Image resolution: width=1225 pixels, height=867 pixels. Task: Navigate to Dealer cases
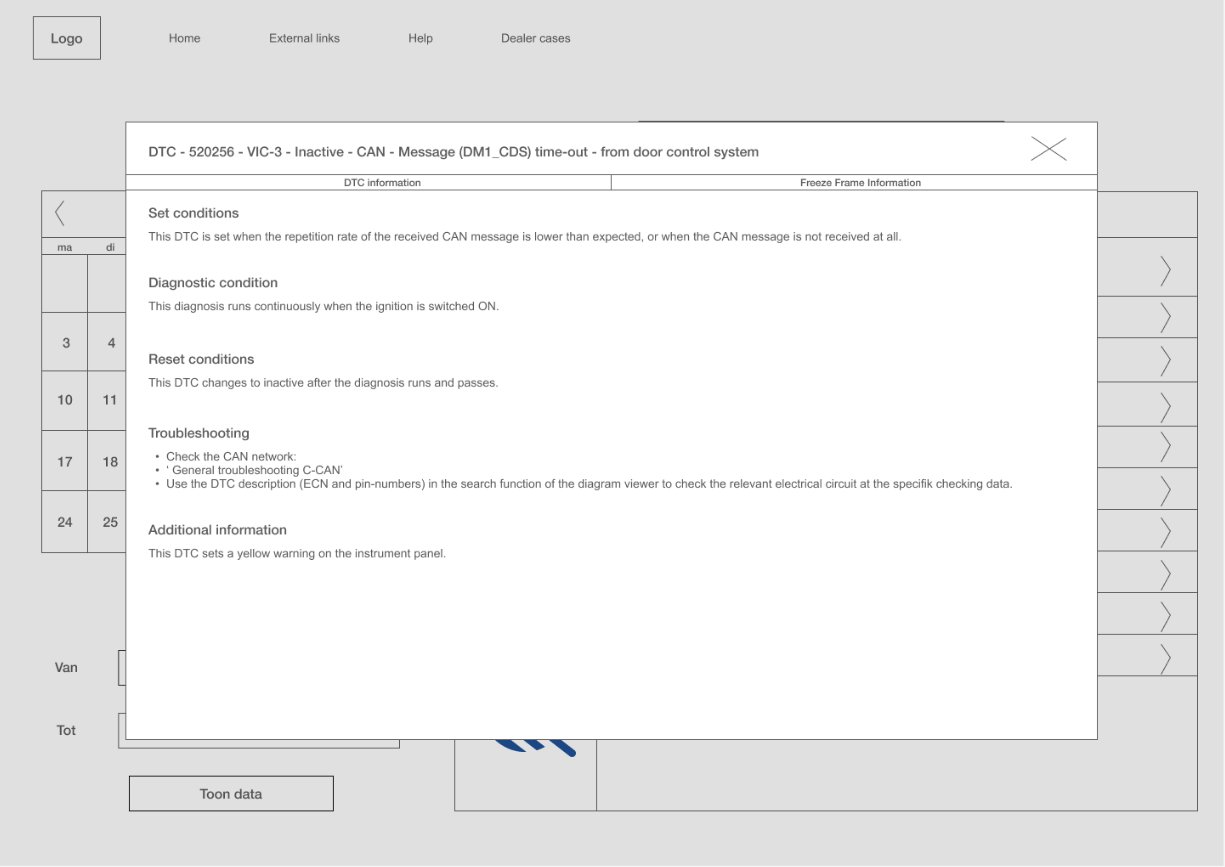click(x=535, y=39)
